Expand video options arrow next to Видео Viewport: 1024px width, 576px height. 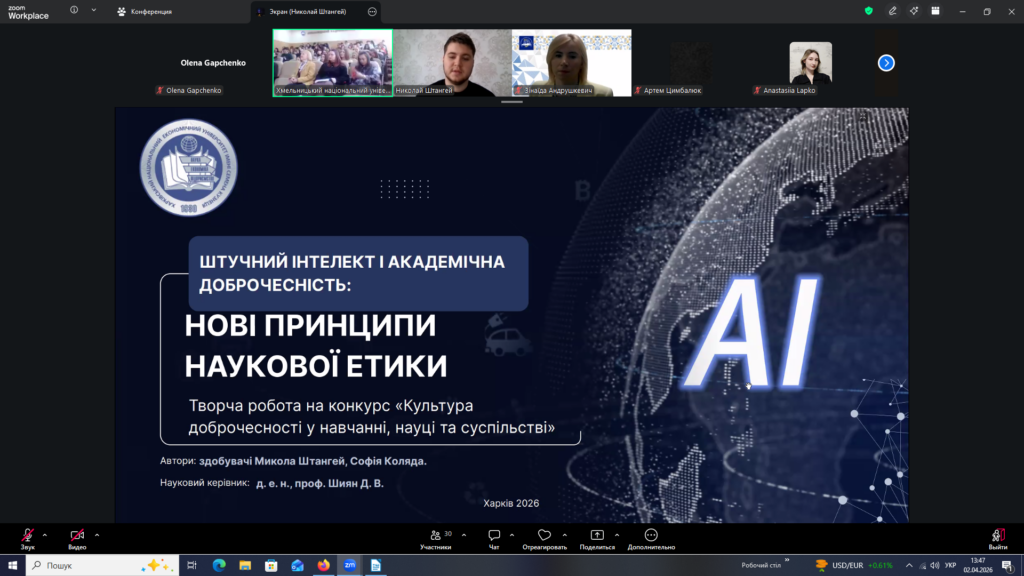point(97,534)
